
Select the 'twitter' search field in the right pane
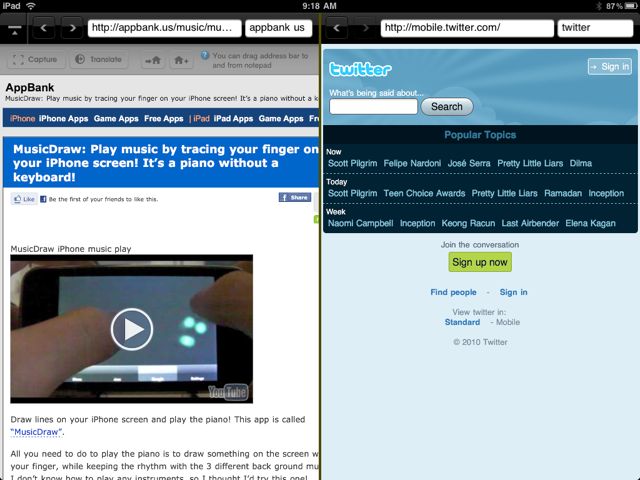point(595,28)
